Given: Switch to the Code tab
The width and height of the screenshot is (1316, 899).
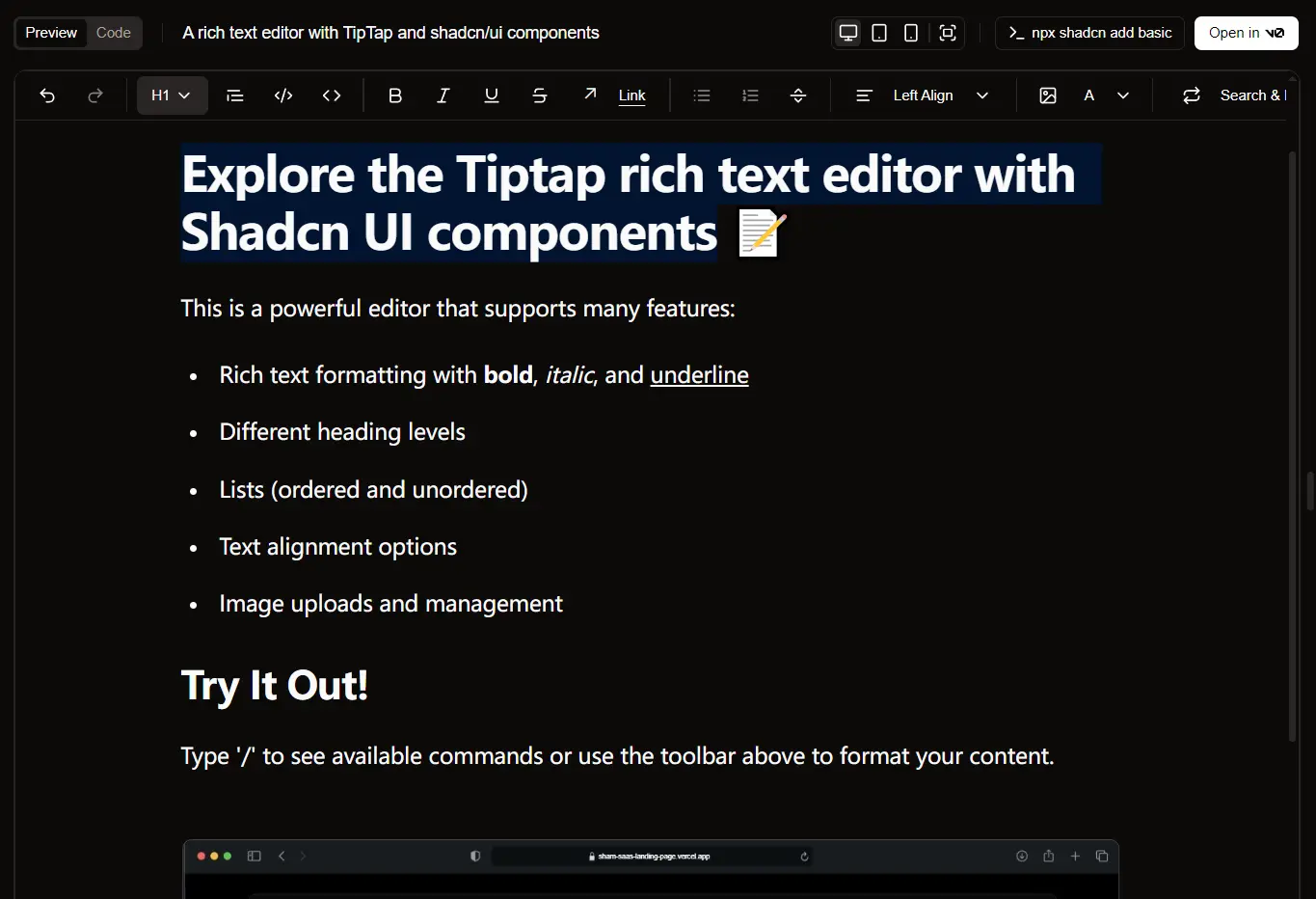Looking at the screenshot, I should point(114,33).
